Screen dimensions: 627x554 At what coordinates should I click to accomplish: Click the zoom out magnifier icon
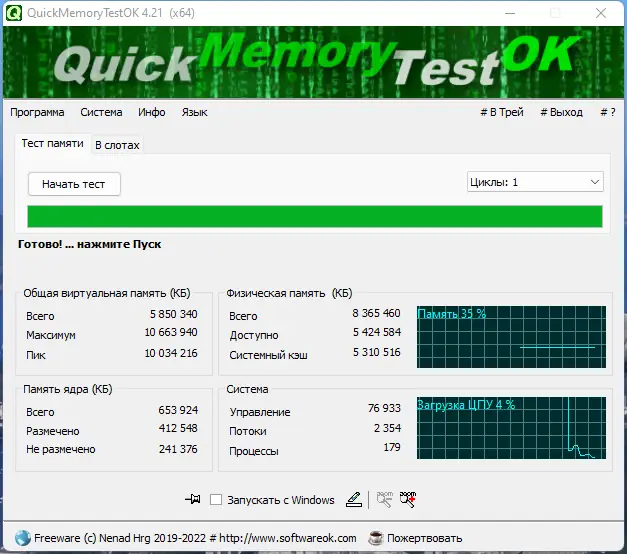tap(384, 500)
